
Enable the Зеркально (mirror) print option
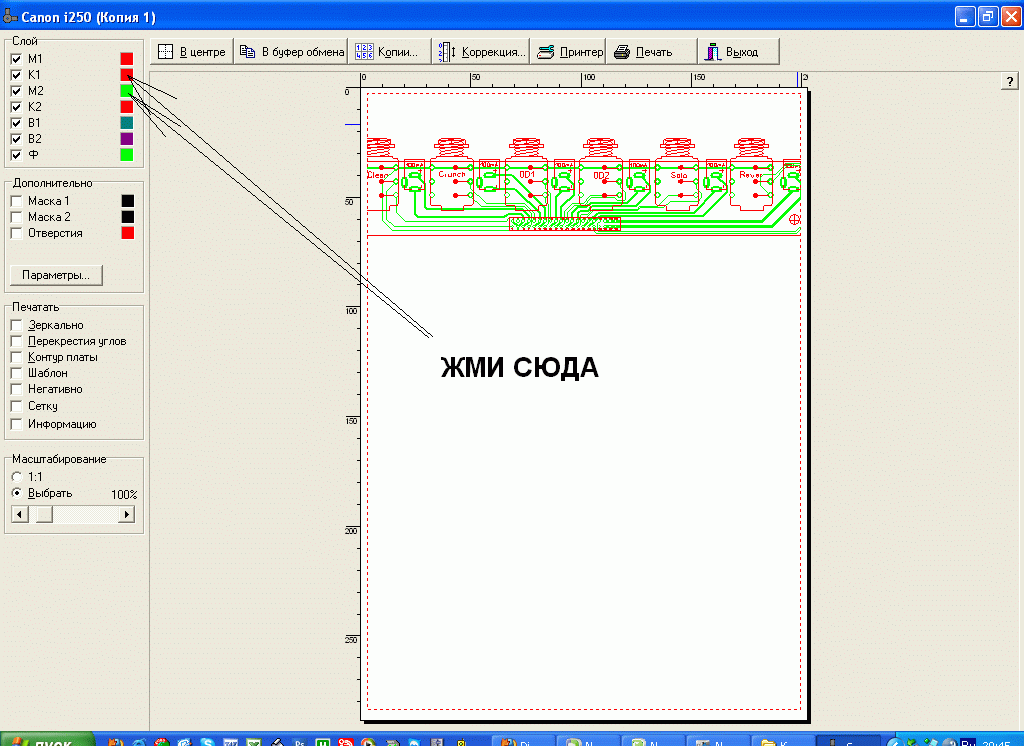tap(16, 325)
